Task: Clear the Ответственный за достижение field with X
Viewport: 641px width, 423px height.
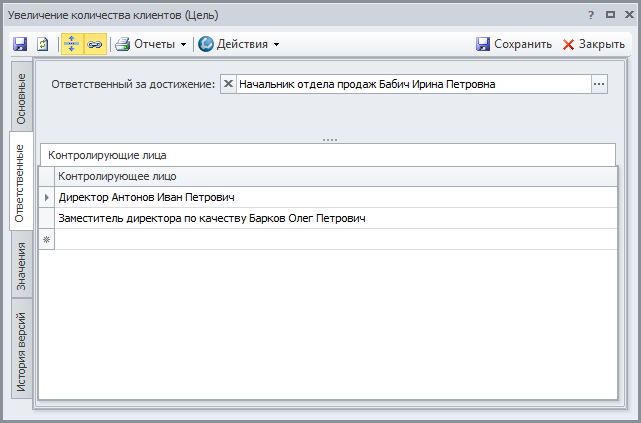Action: tap(229, 85)
